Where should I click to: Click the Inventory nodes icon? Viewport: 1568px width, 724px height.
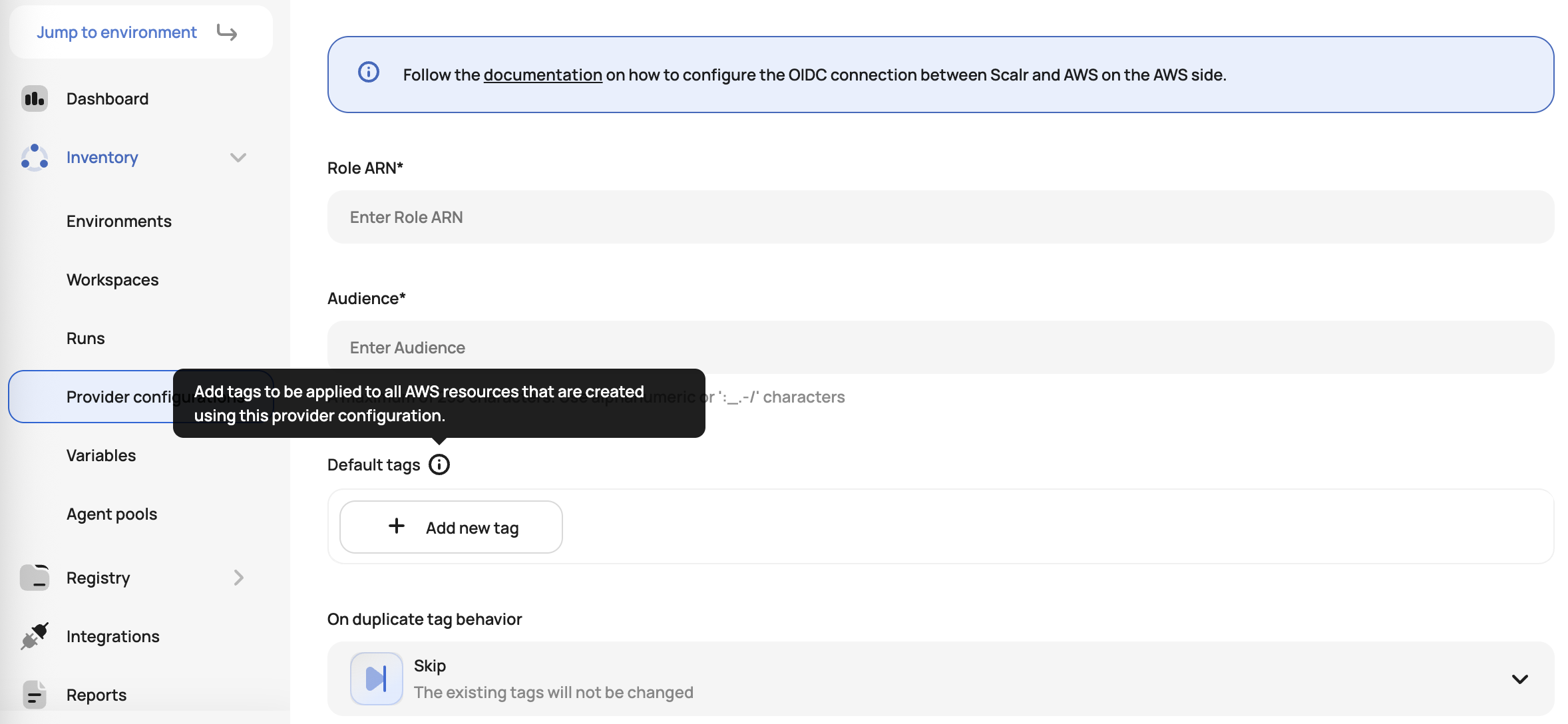tap(35, 158)
